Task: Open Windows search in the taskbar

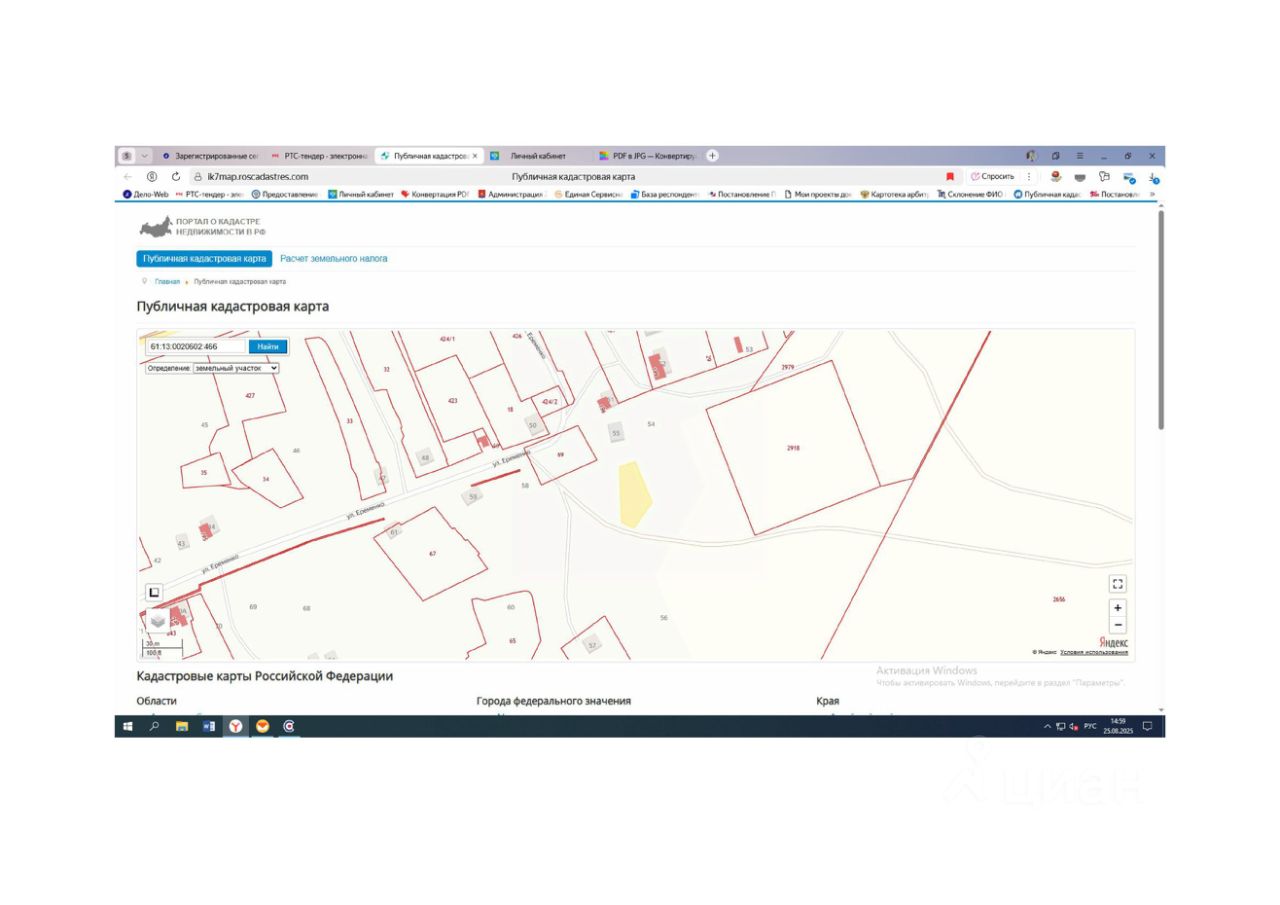Action: point(155,727)
